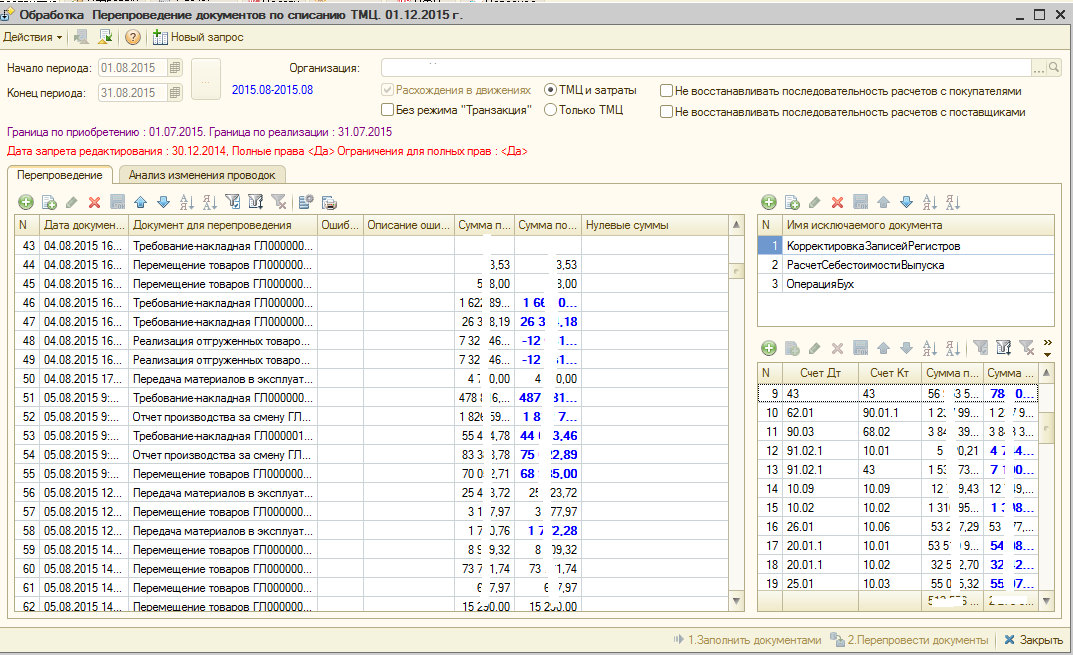This screenshot has height=655, width=1073.
Task: Delete row with red X in left toolbar
Action: pyautogui.click(x=95, y=202)
